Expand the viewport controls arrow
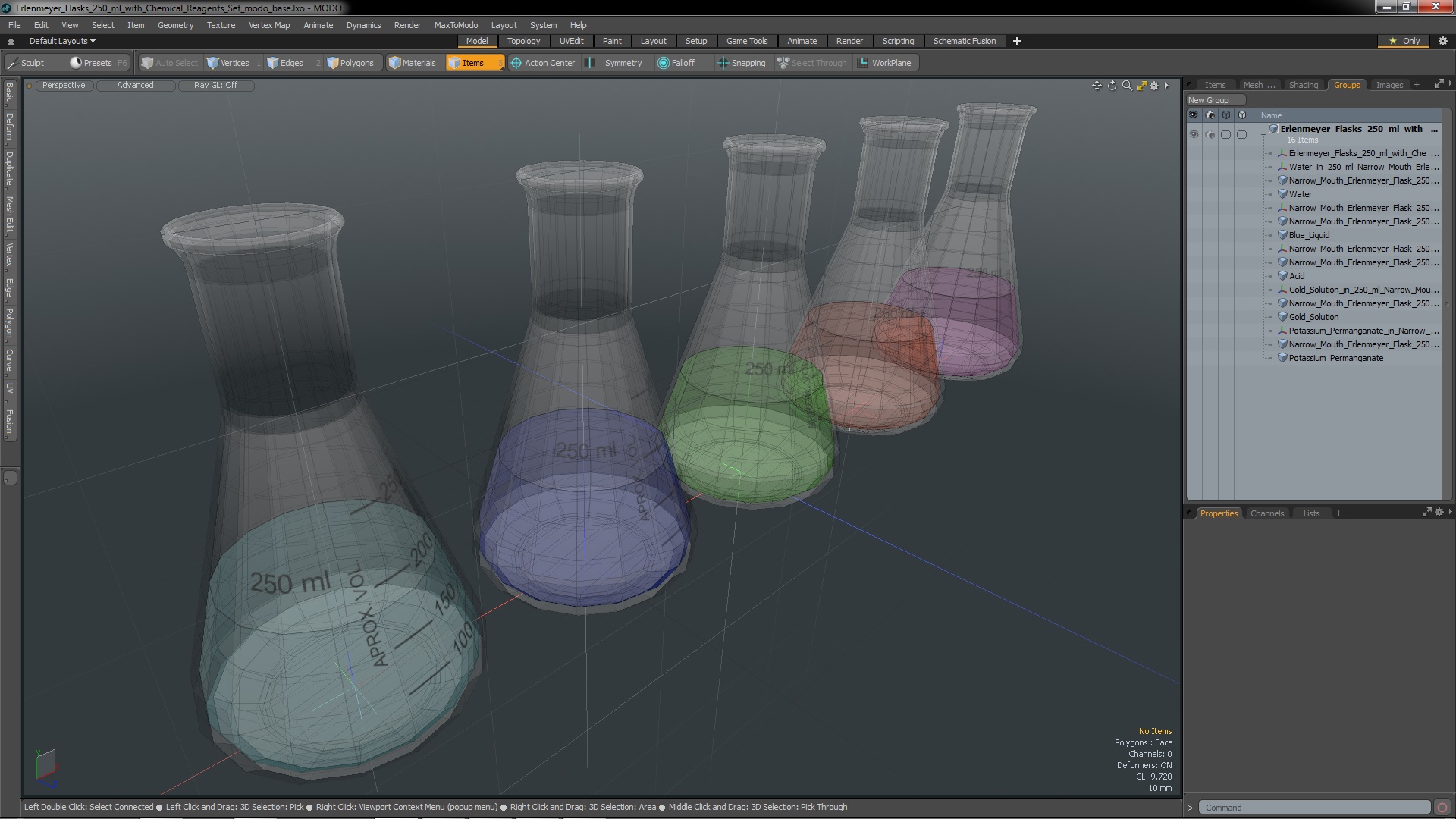 tap(1166, 86)
